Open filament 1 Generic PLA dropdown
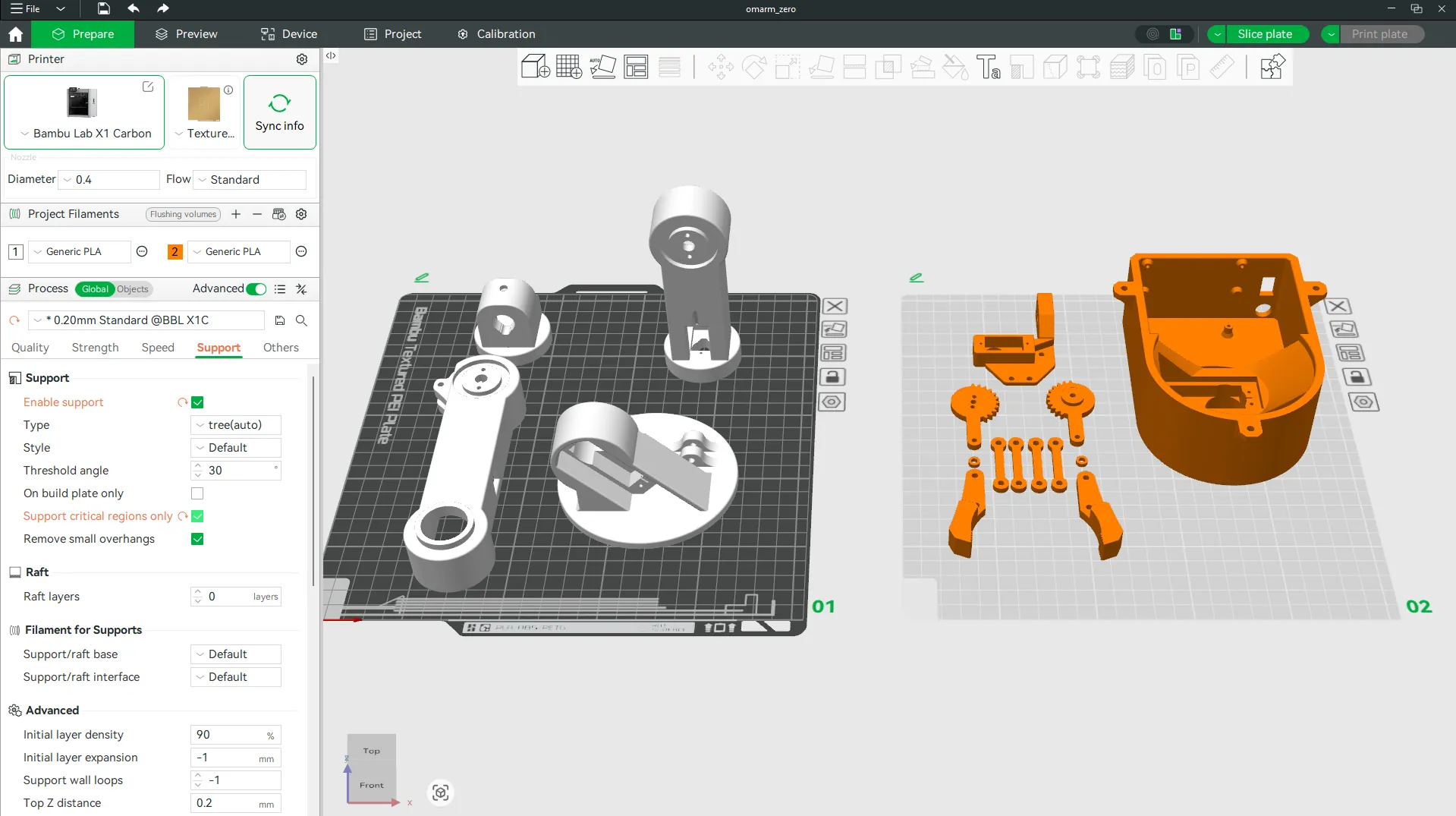1456x816 pixels. [80, 252]
